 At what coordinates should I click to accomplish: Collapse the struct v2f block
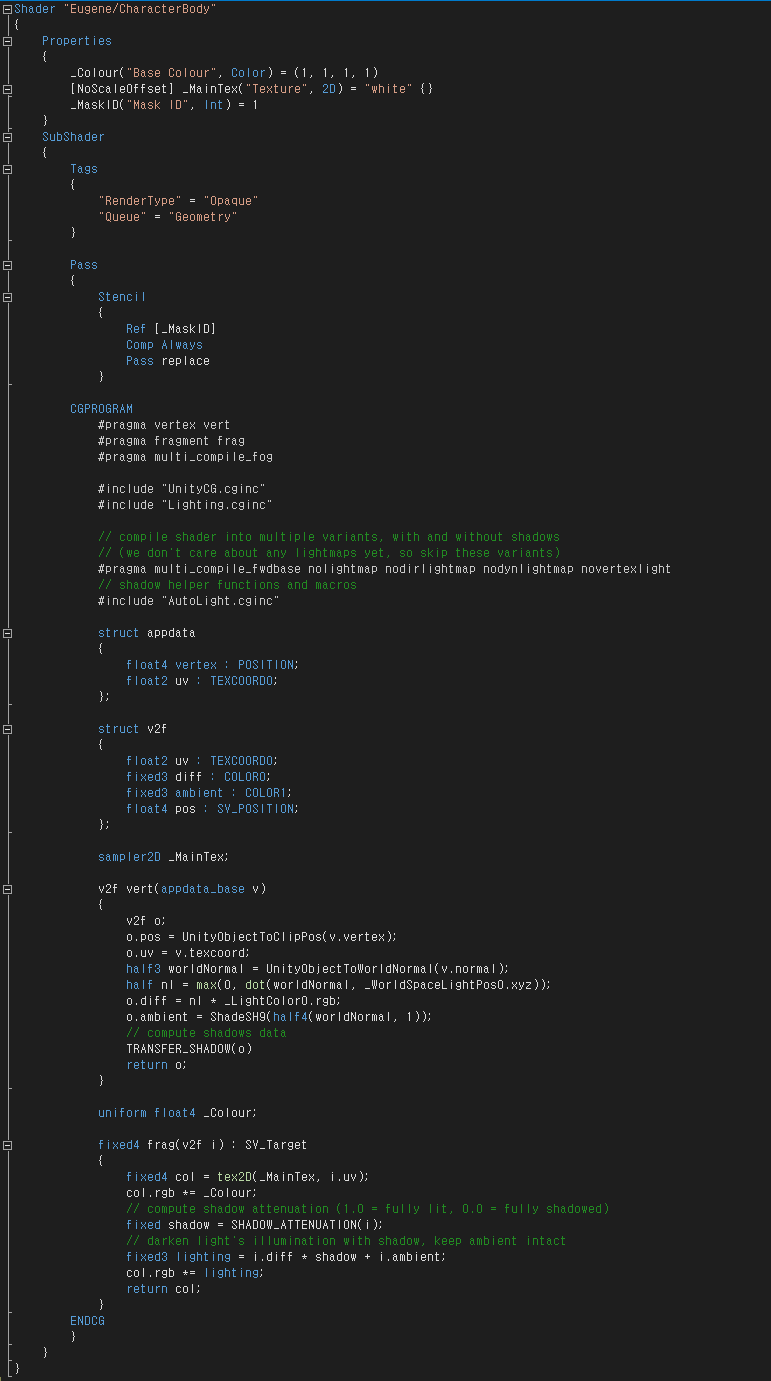click(8, 729)
